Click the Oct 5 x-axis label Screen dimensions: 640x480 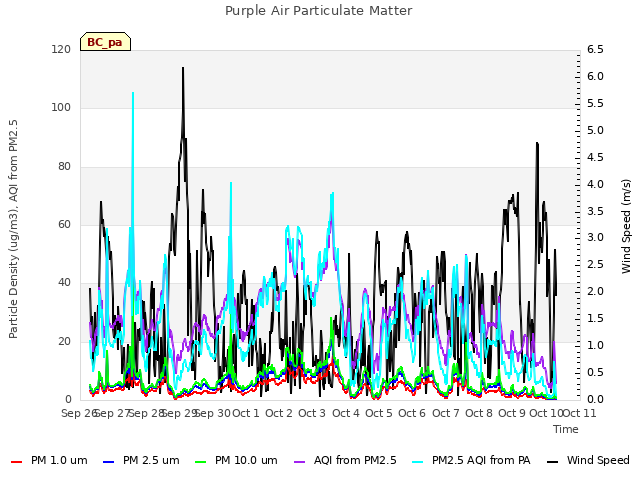(379, 413)
